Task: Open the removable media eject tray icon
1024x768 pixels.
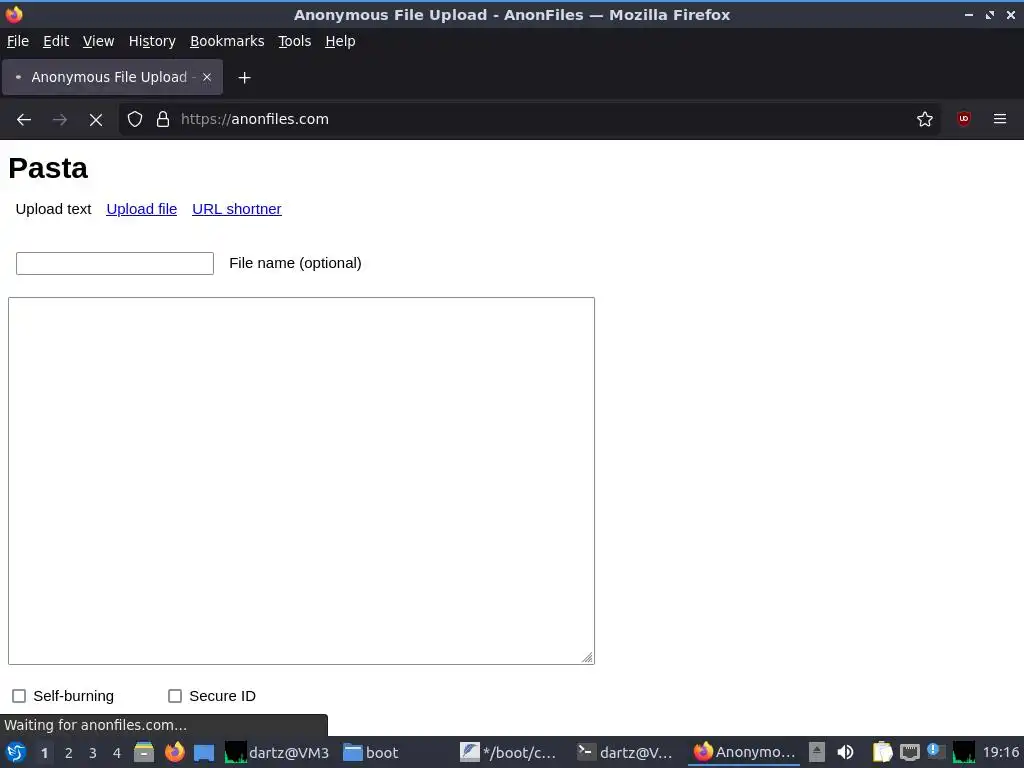Action: click(817, 752)
